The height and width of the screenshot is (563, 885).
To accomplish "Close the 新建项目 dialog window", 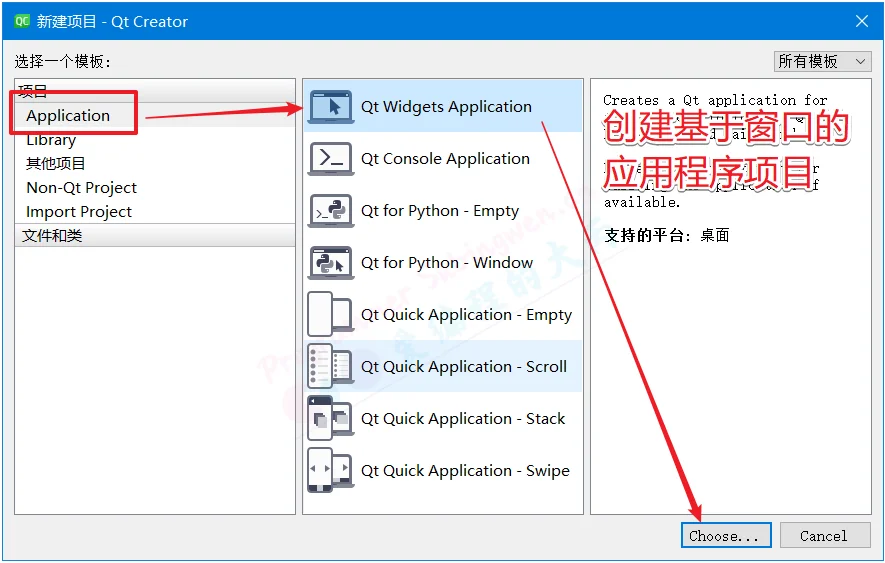I will click(862, 21).
